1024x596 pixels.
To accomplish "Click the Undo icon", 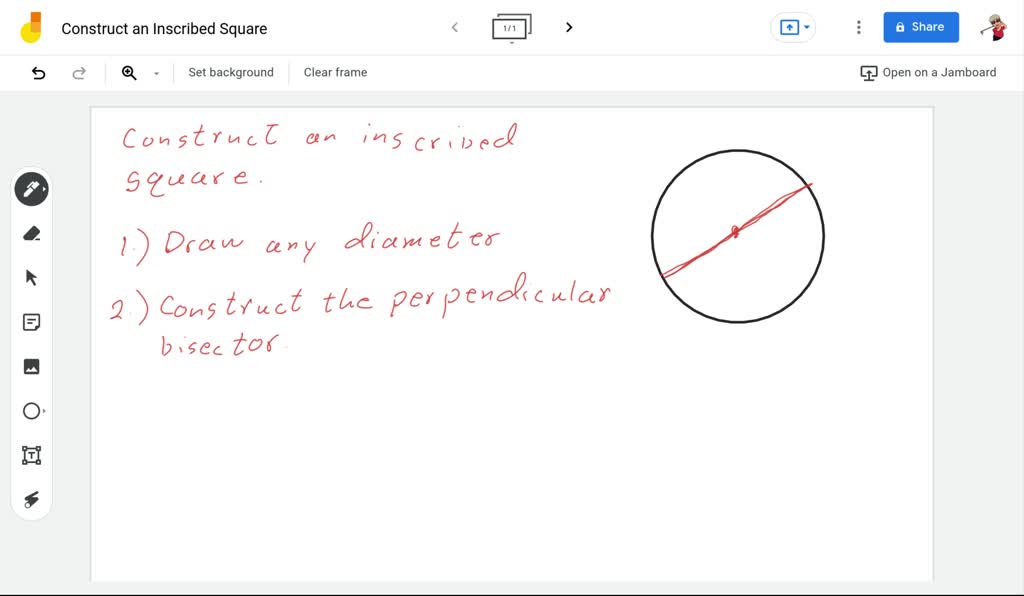I will click(x=37, y=72).
